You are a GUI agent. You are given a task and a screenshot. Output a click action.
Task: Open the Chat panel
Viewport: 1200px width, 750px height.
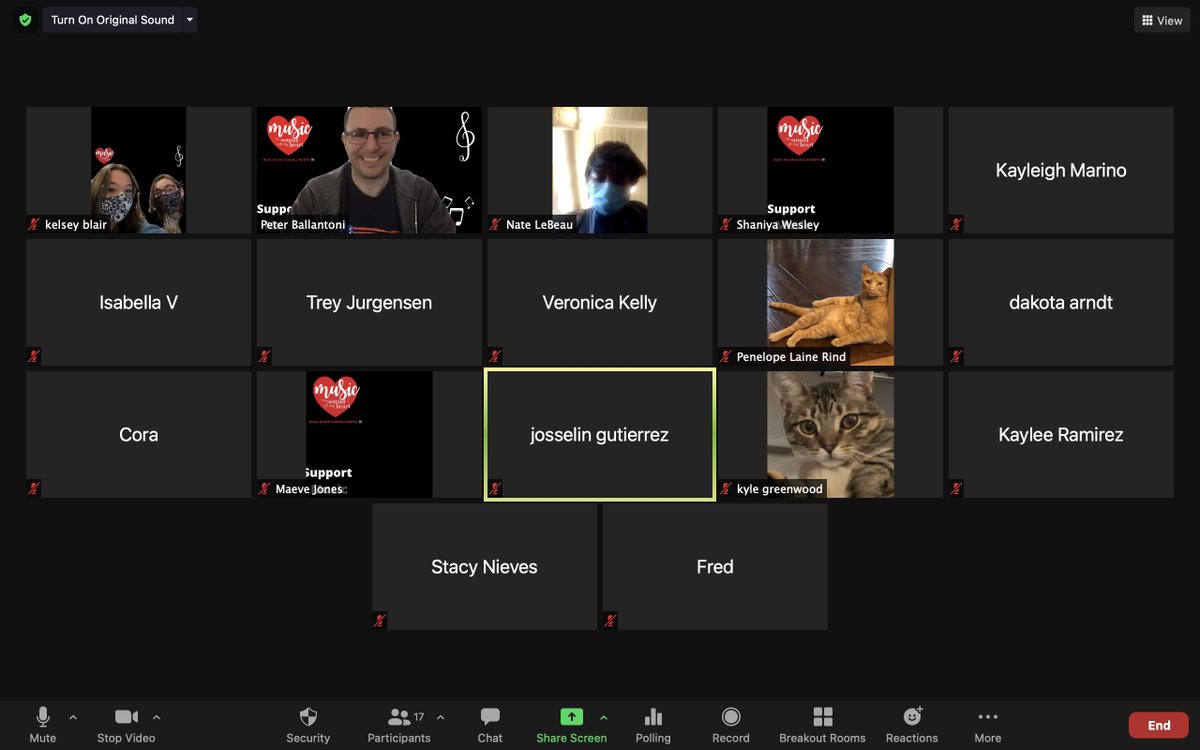pyautogui.click(x=490, y=725)
